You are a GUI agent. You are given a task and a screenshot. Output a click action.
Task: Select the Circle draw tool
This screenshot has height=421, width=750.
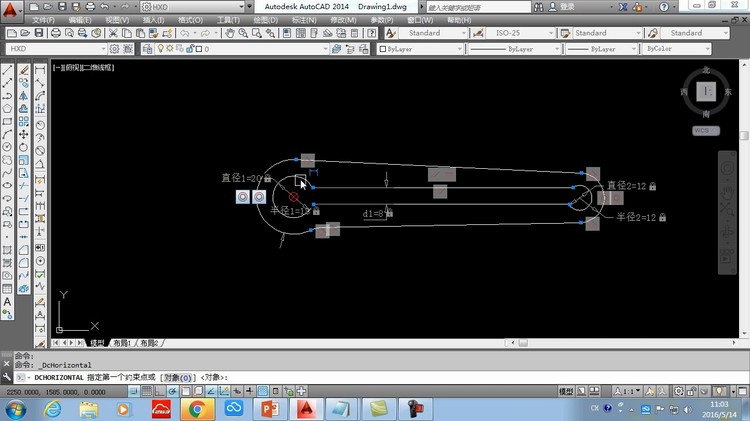(x=7, y=147)
